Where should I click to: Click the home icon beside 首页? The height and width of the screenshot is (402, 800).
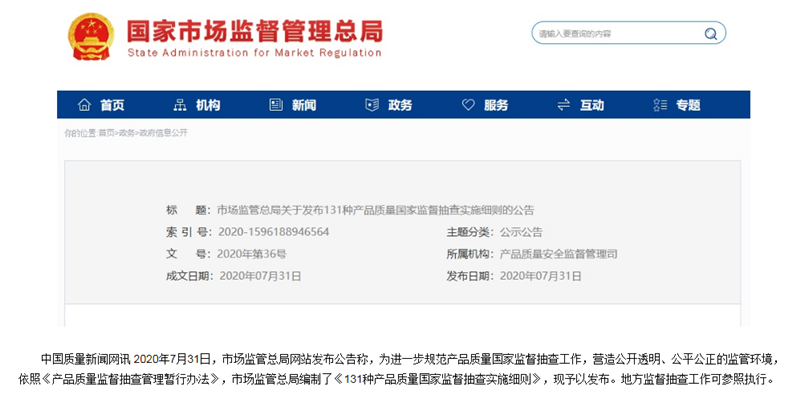(x=84, y=105)
